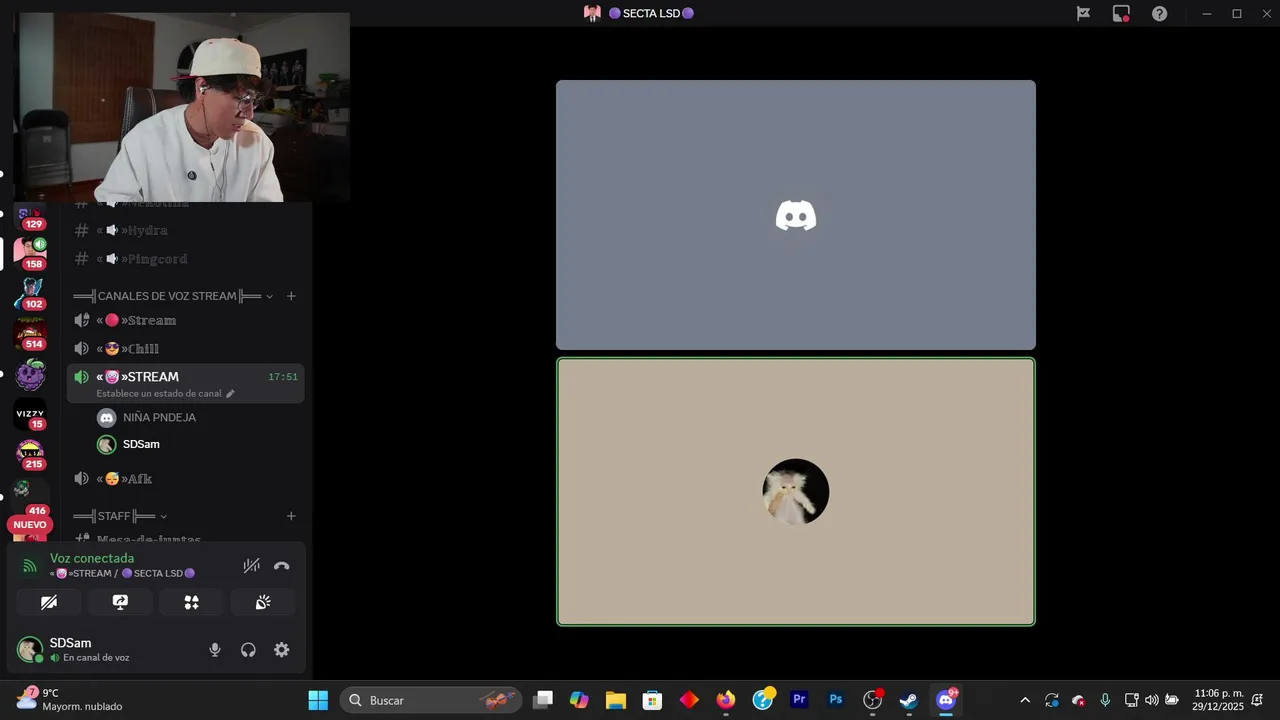Screen dimensions: 1280x720
Task: Open Steam from taskbar
Action: (909, 700)
